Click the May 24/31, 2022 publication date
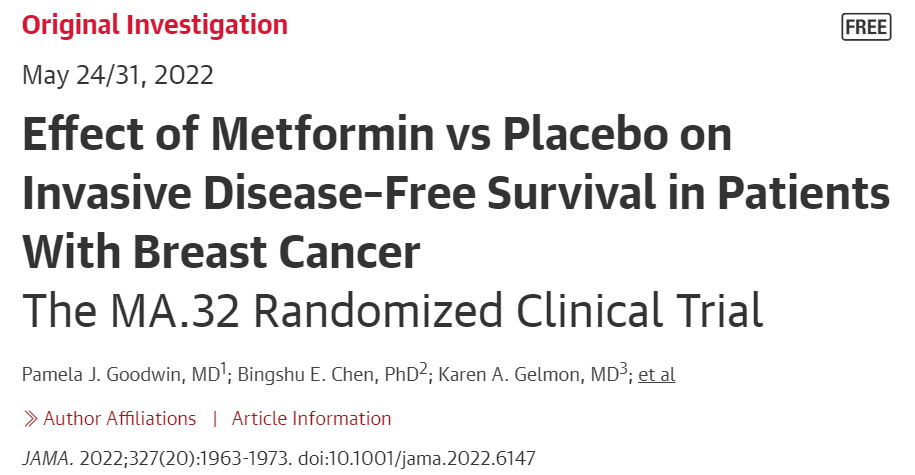This screenshot has width=915, height=475. tap(118, 75)
